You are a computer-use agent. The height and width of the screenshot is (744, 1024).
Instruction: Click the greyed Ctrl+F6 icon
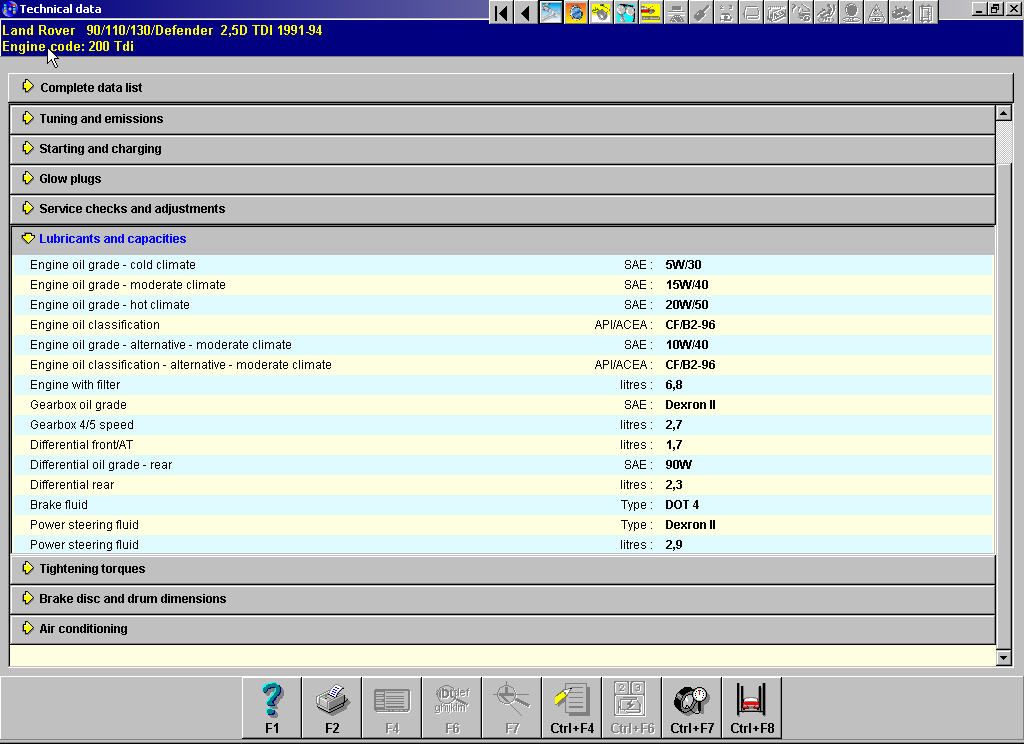632,708
